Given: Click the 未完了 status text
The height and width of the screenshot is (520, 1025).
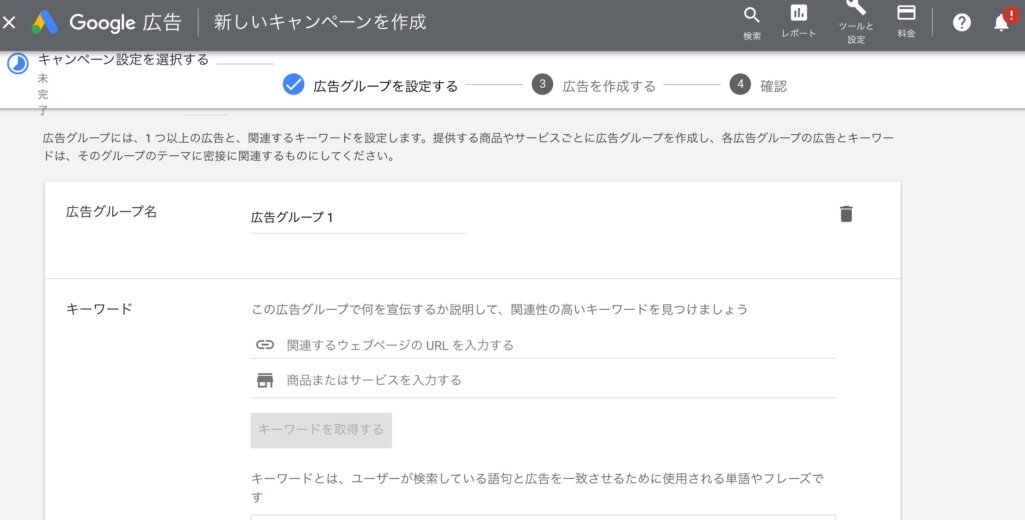Looking at the screenshot, I should click(42, 94).
